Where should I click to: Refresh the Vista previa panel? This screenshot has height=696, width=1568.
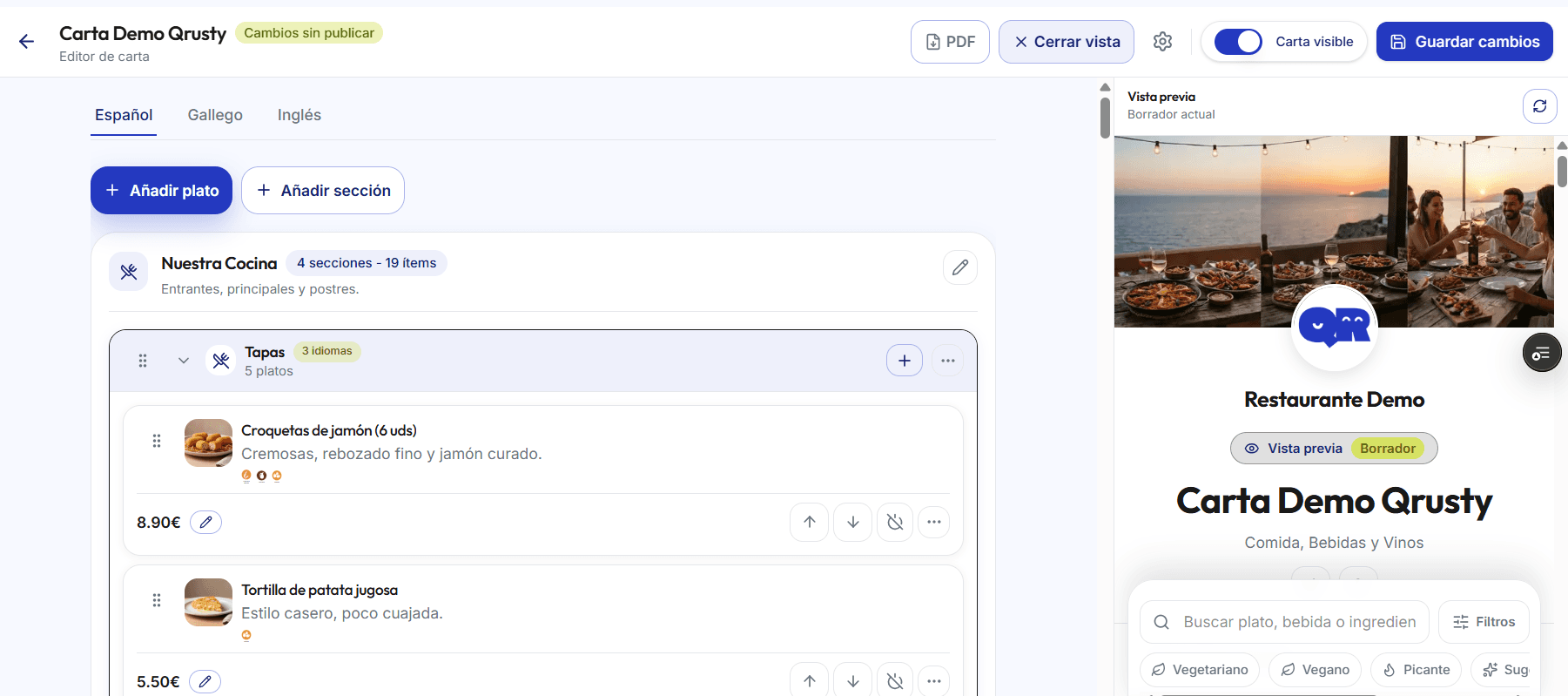tap(1539, 106)
